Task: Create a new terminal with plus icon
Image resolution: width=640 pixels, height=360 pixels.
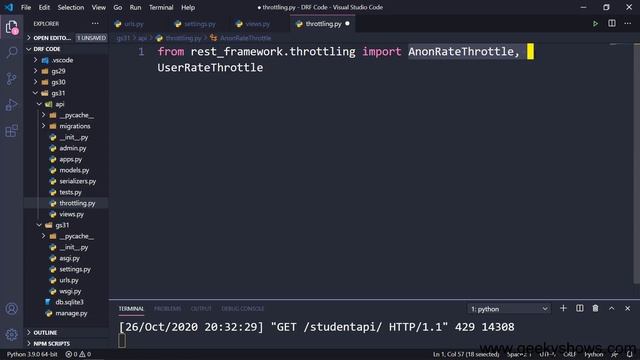Action: point(563,309)
